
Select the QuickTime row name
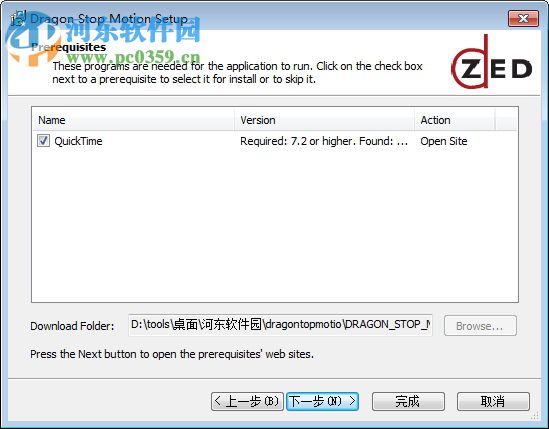coord(78,141)
